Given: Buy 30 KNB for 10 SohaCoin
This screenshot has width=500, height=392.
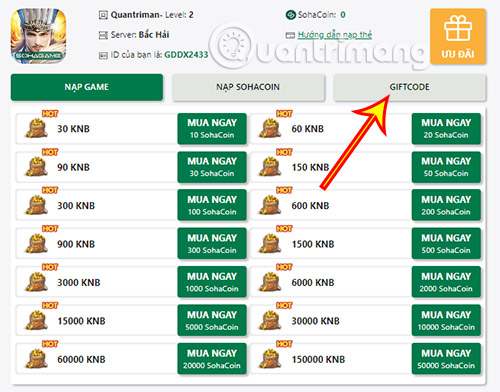Looking at the screenshot, I should [x=212, y=129].
